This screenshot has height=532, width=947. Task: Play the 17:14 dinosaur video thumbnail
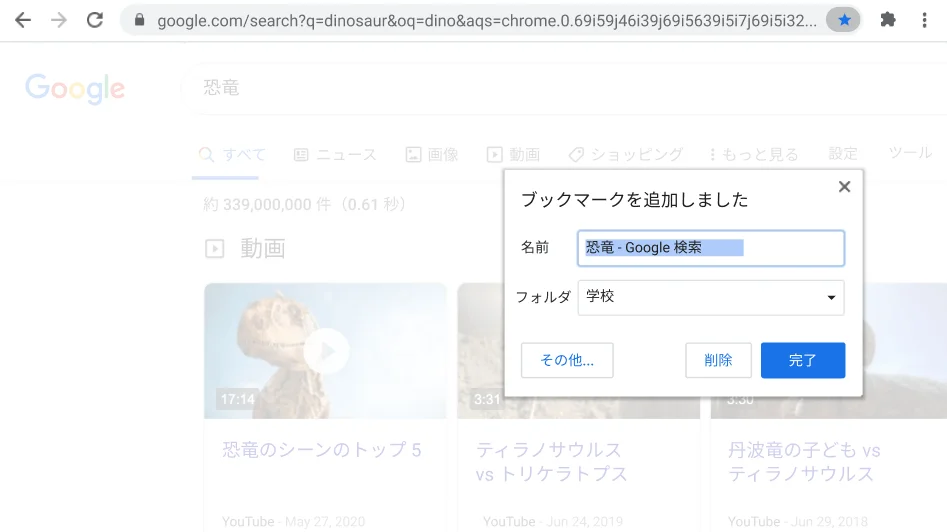[x=326, y=351]
